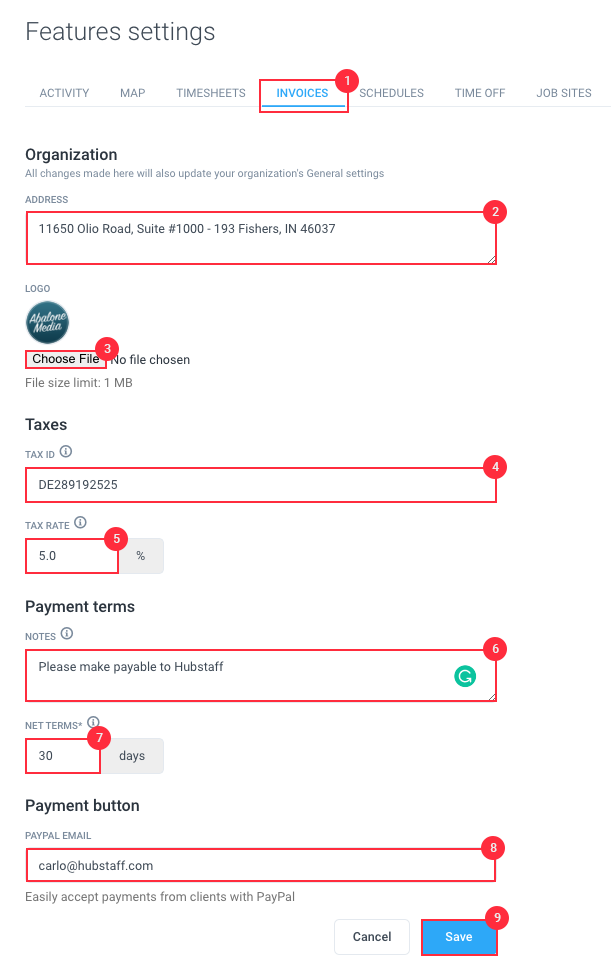Image resolution: width=611 pixels, height=969 pixels.
Task: Switch to the Schedules tab
Action: coord(391,93)
